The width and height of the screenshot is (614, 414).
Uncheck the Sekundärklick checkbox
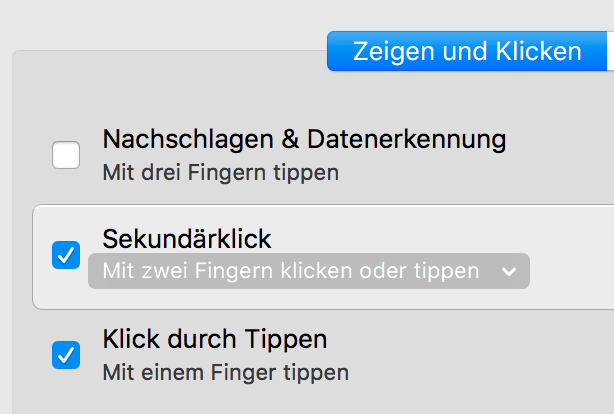(66, 256)
